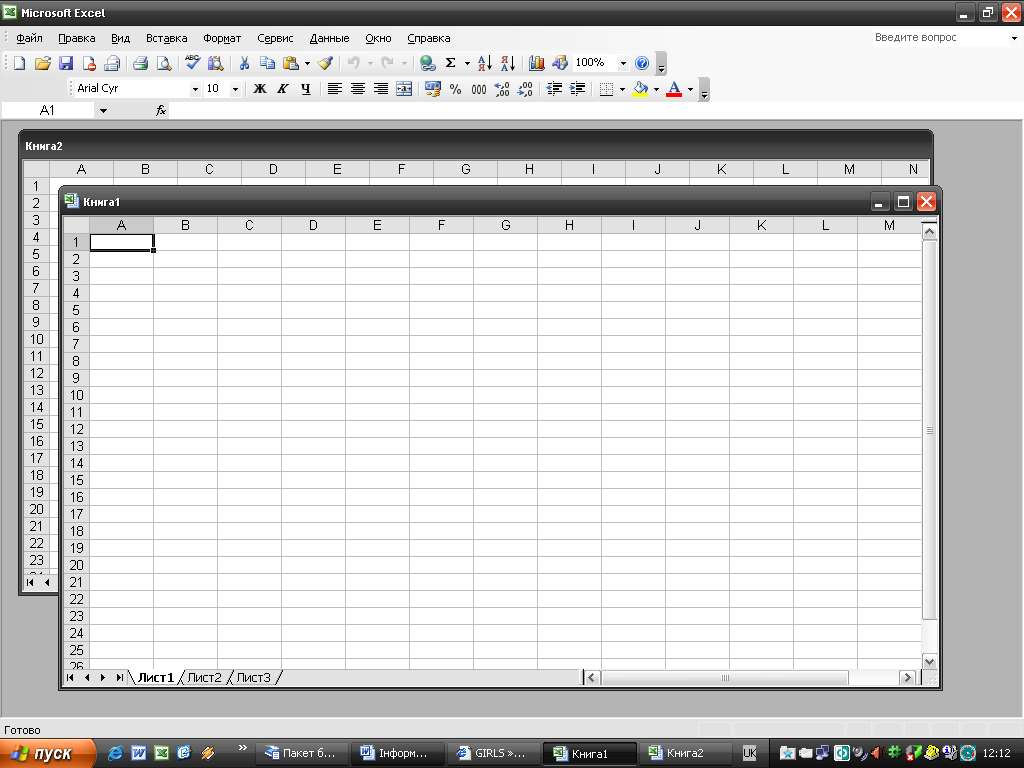Toggle align right
The width and height of the screenshot is (1024, 768).
pos(381,89)
